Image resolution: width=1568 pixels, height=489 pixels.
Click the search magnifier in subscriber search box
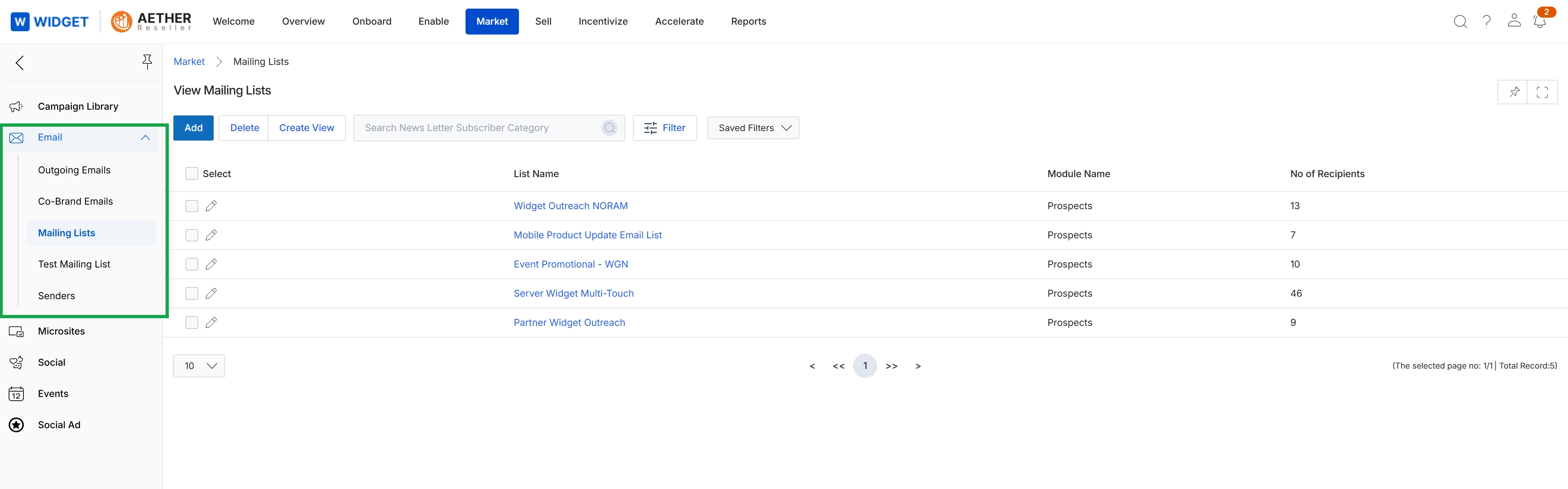point(609,128)
